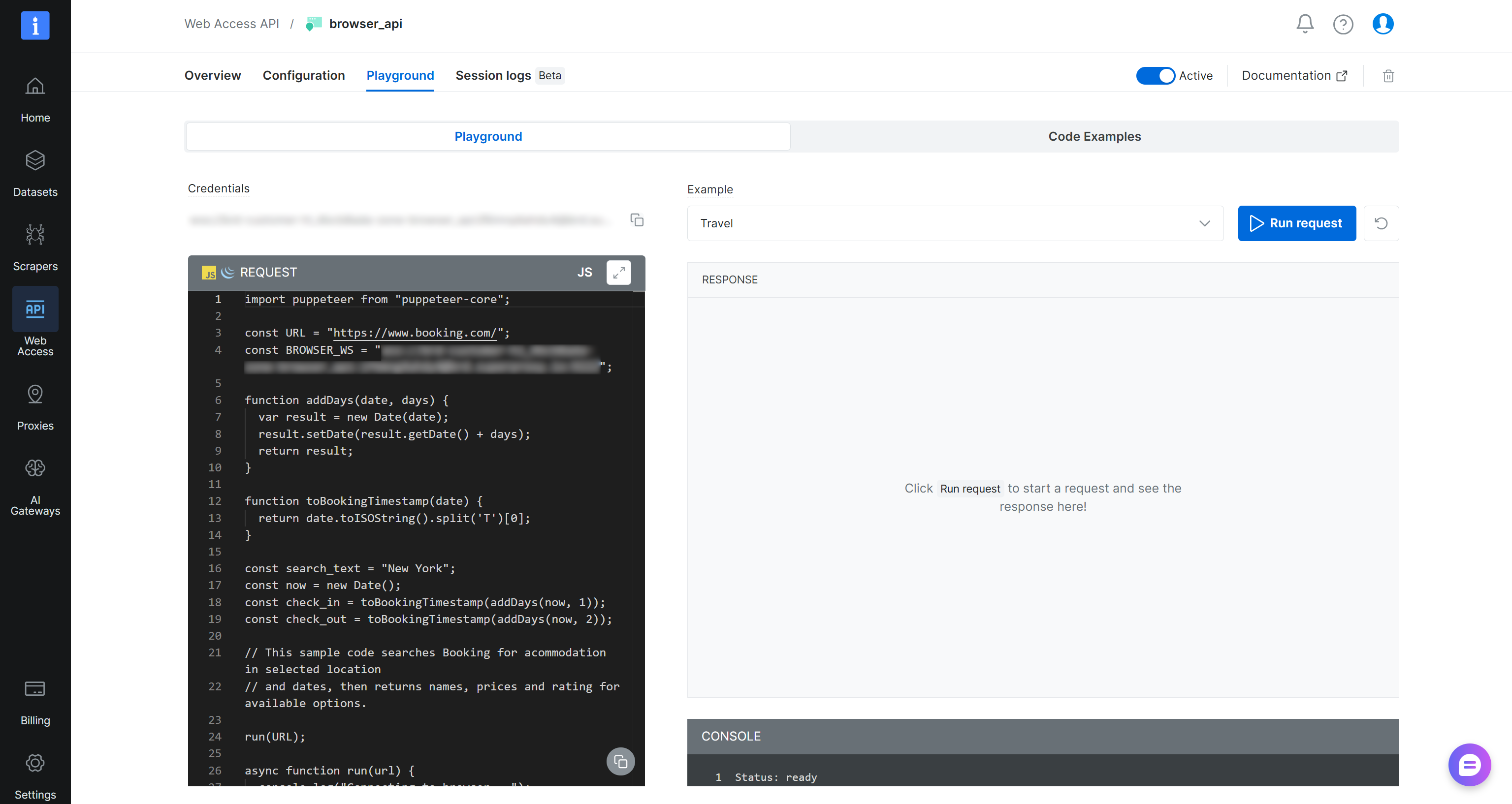Click the Credentials label
This screenshot has height=804, width=1512.
tap(218, 188)
